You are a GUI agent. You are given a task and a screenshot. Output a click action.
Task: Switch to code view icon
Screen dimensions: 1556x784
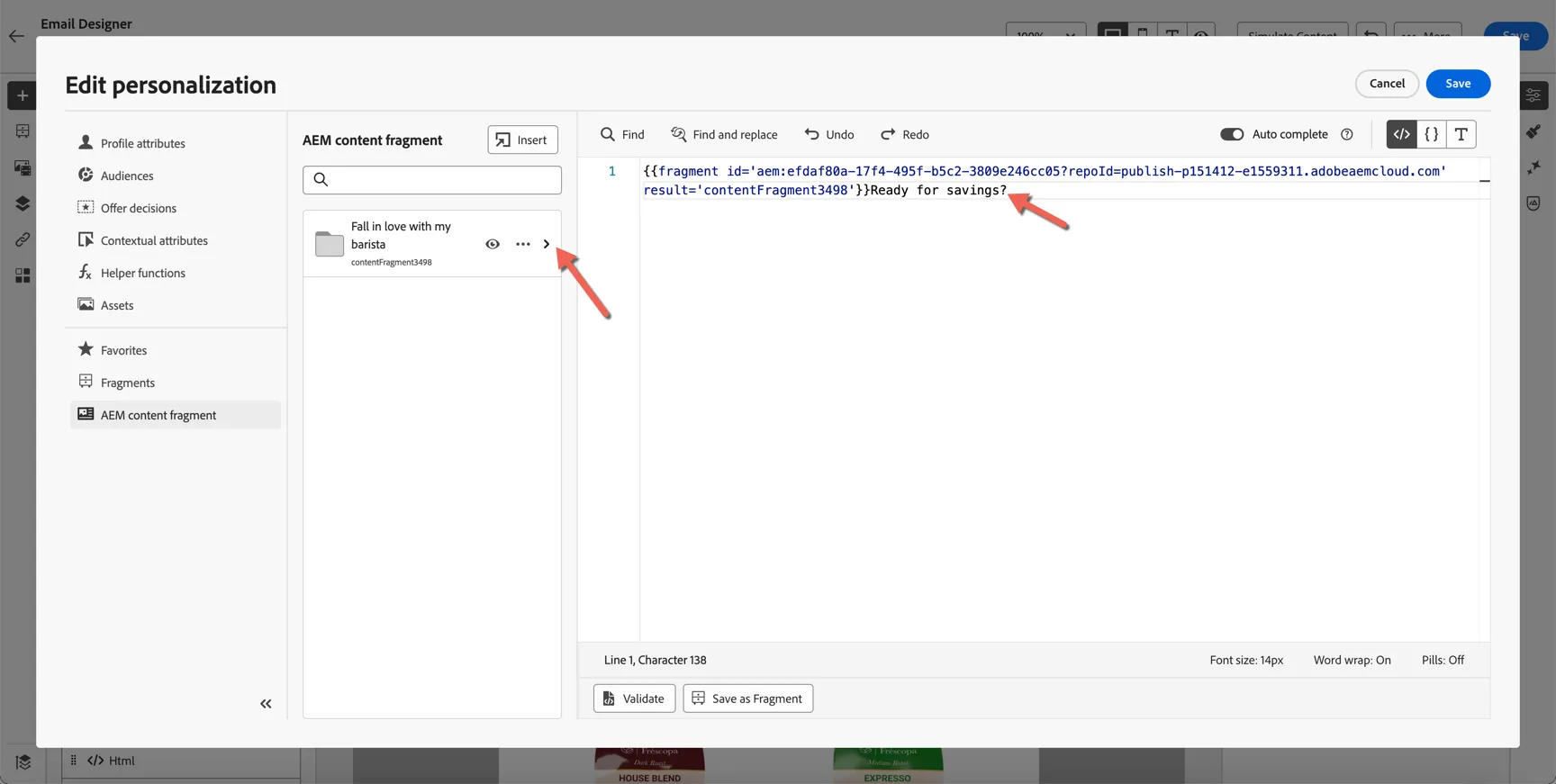coord(1401,134)
